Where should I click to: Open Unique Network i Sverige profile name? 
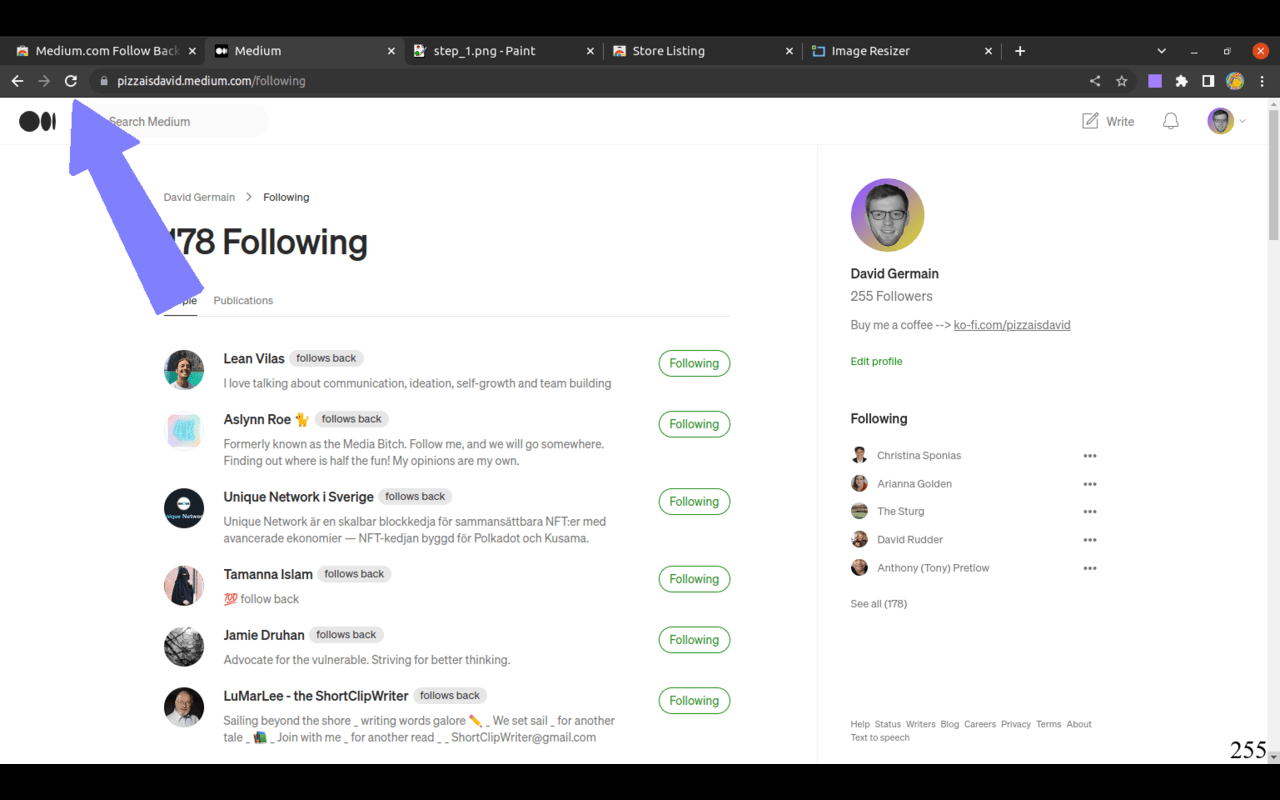pyautogui.click(x=299, y=497)
